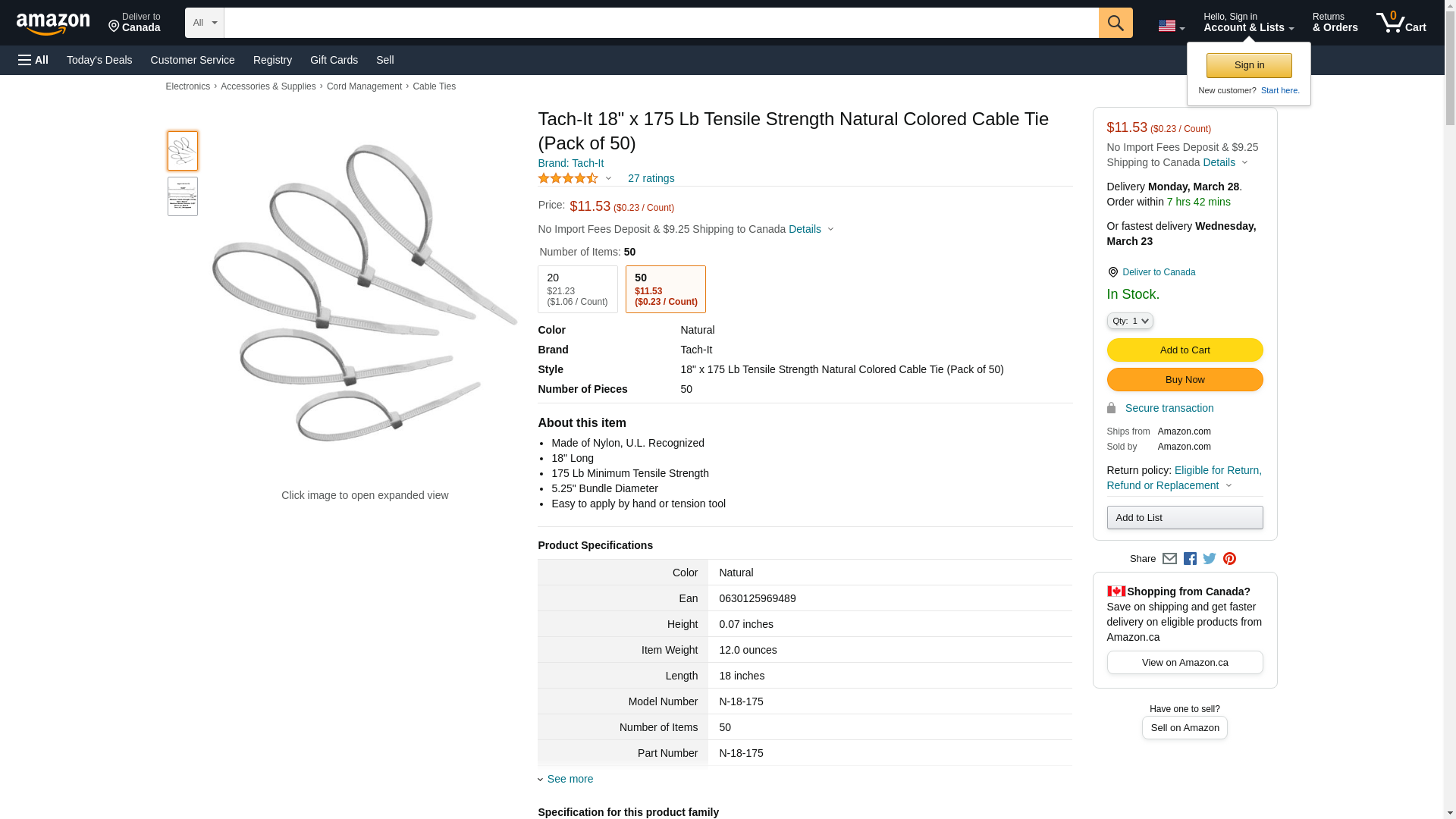Open the Amazon home logo
Image resolution: width=1456 pixels, height=819 pixels.
(53, 24)
